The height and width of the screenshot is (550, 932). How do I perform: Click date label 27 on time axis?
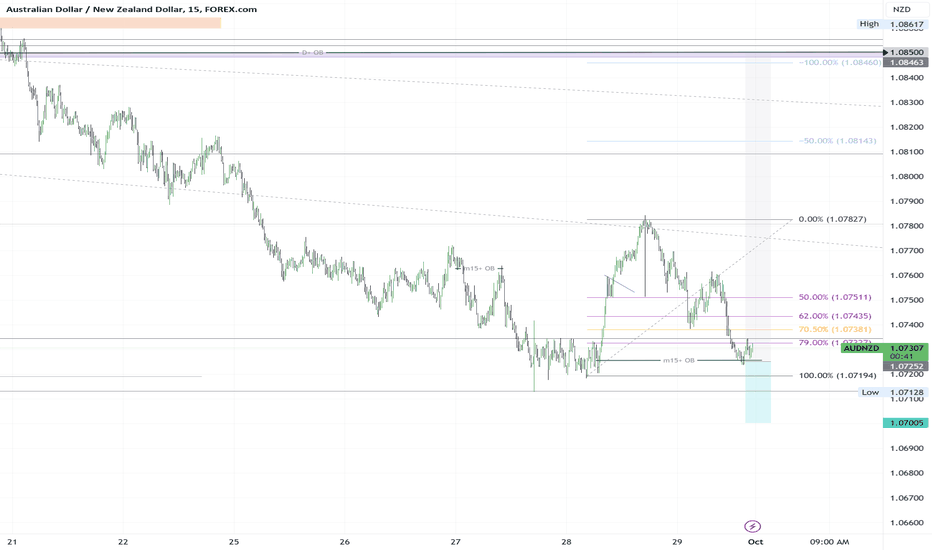click(455, 542)
